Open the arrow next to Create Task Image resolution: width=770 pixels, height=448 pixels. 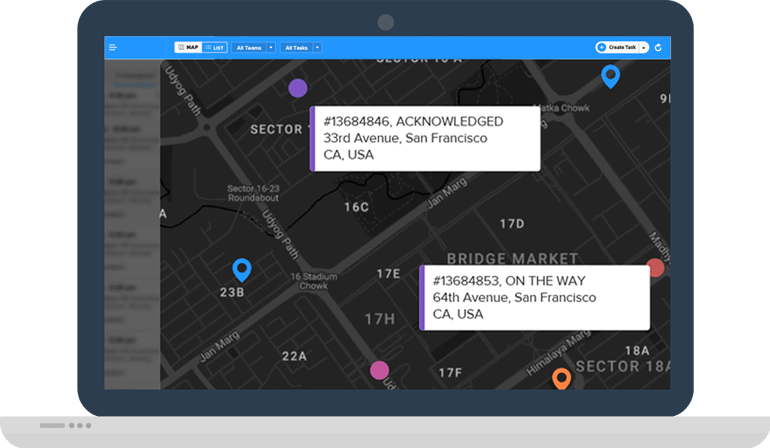(644, 47)
